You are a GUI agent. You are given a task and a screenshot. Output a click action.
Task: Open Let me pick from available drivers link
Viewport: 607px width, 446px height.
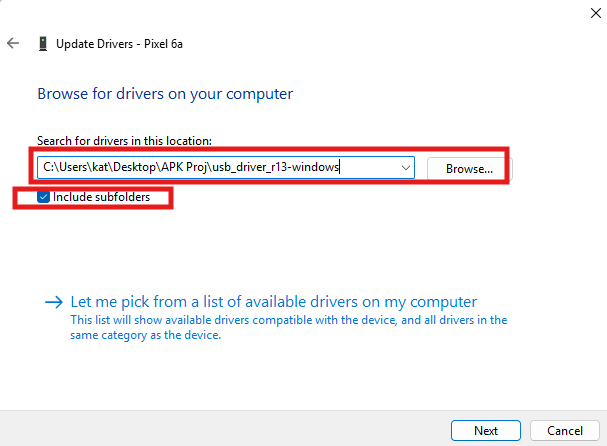point(273,301)
